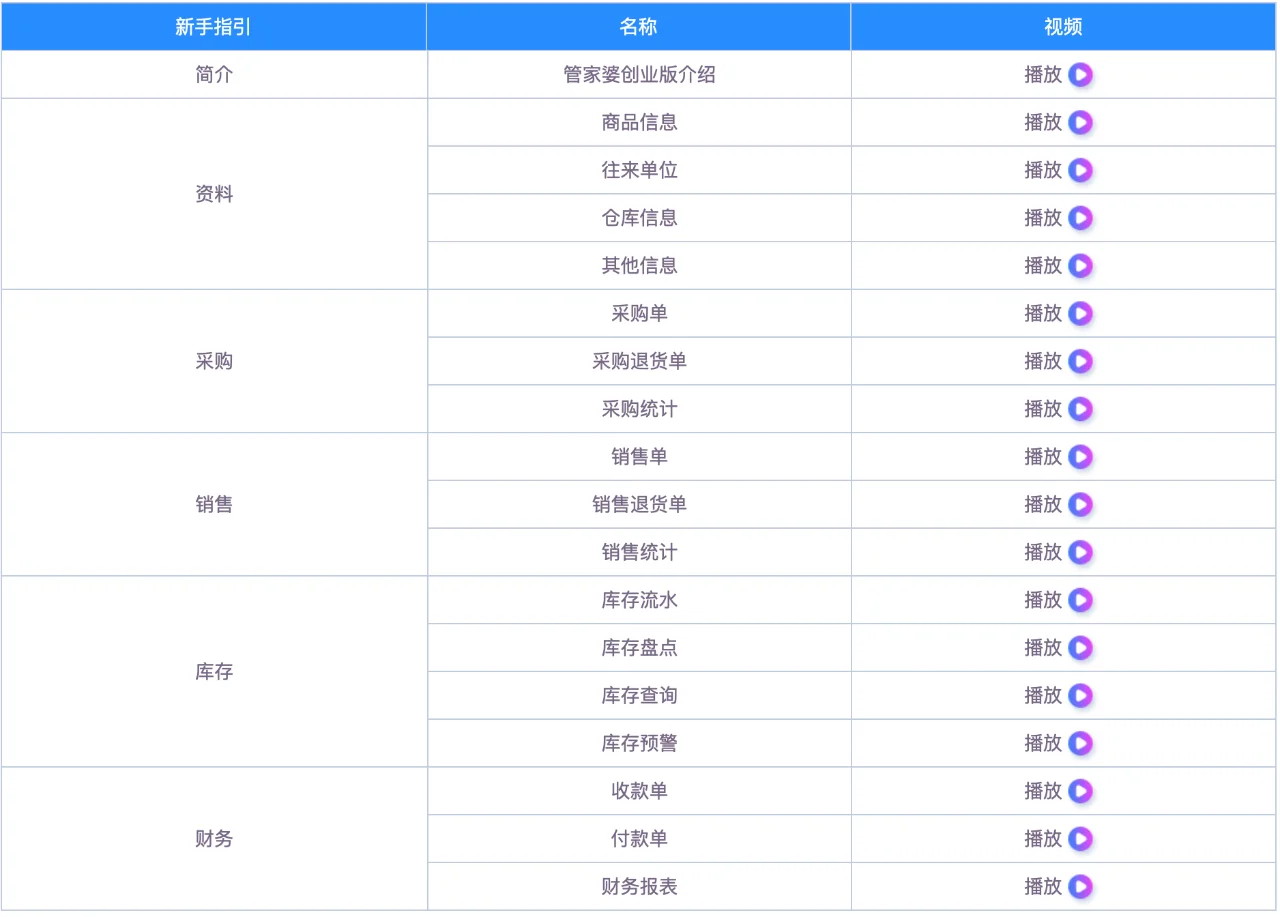Click the 库存查询 name cell
1280x917 pixels.
pos(639,695)
